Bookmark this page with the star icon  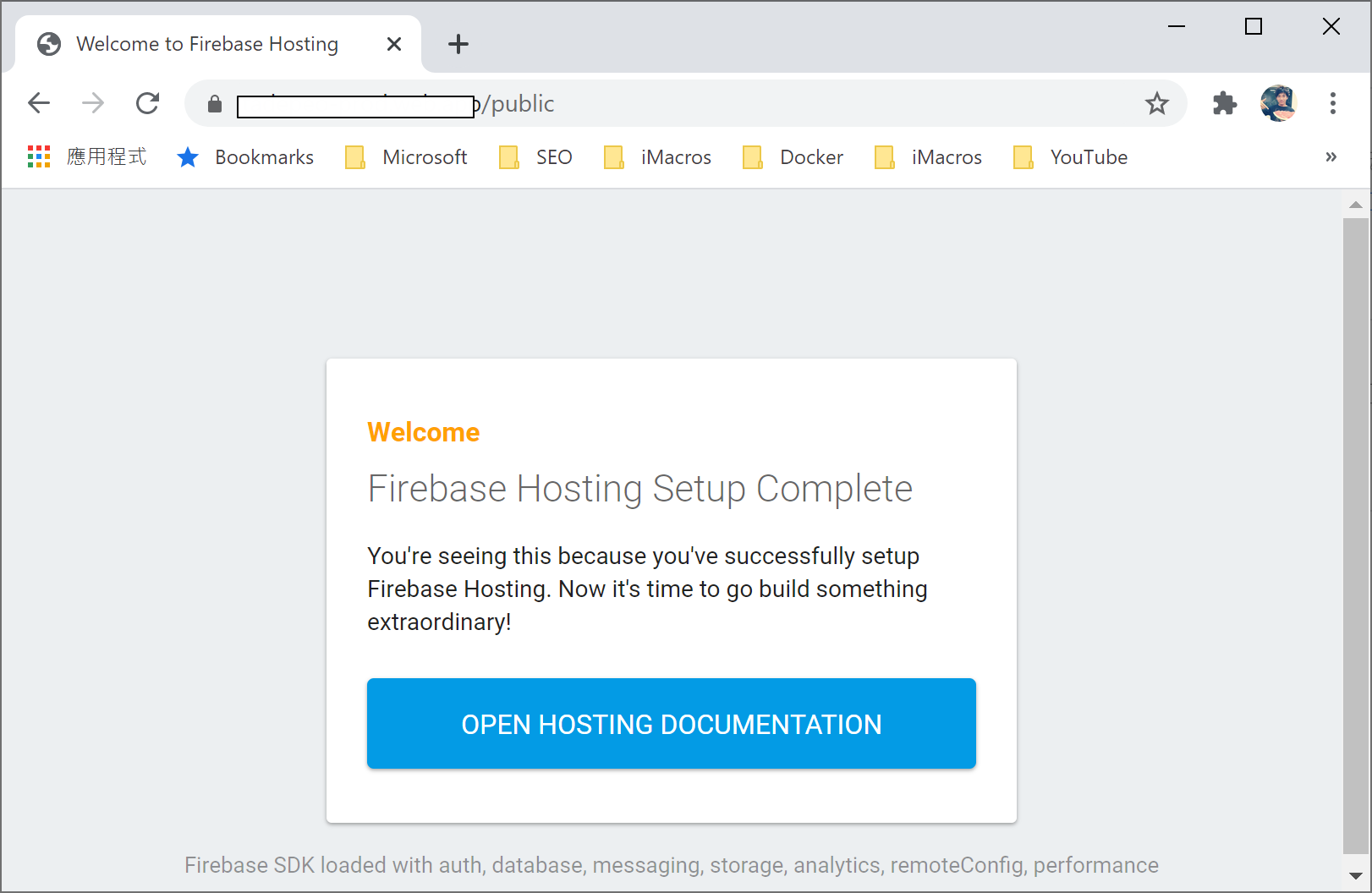click(x=1156, y=103)
